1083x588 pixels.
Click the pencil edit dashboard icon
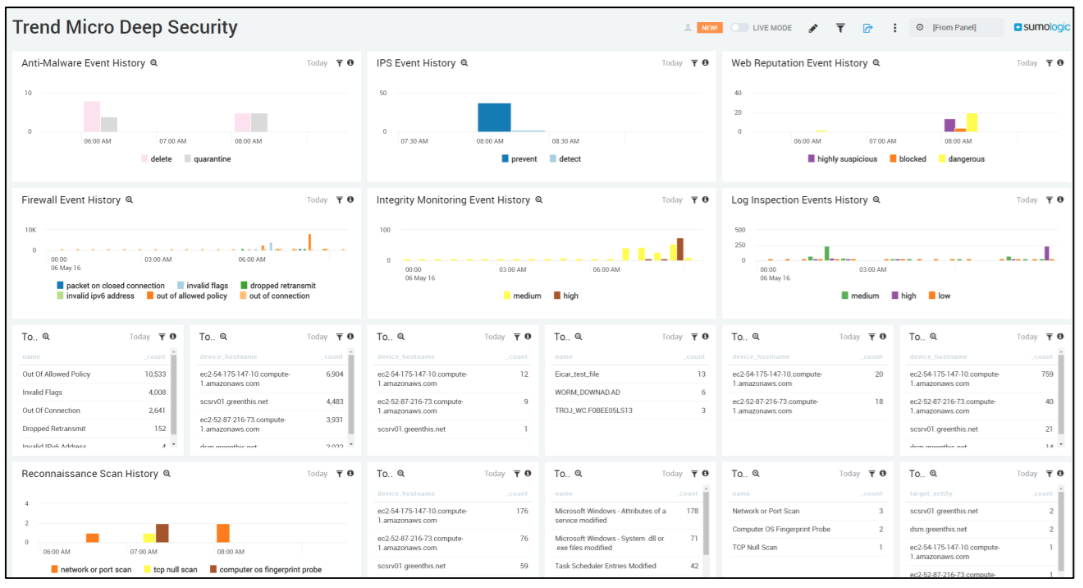pyautogui.click(x=813, y=28)
